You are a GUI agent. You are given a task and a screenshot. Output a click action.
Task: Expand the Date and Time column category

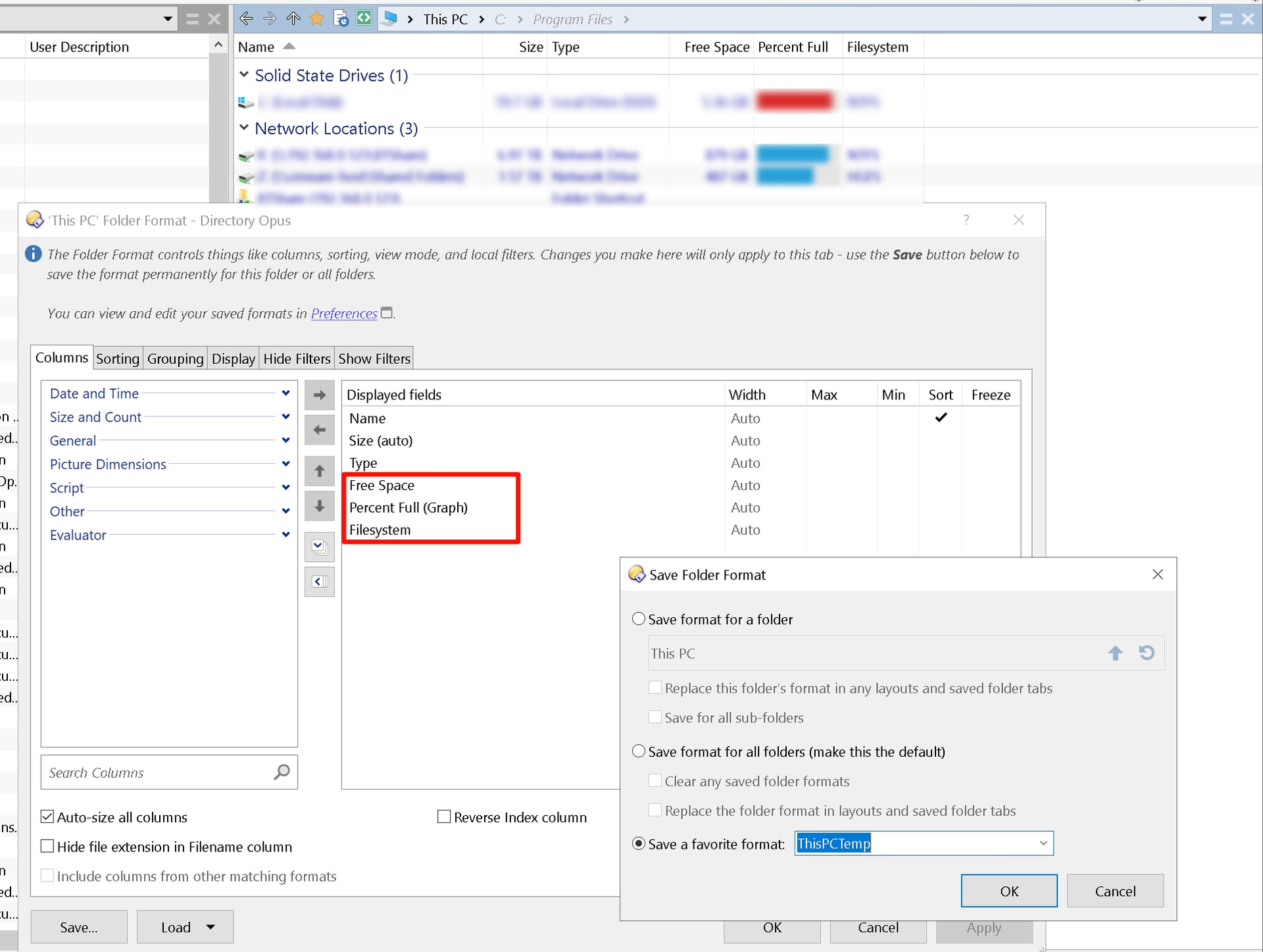[x=285, y=393]
